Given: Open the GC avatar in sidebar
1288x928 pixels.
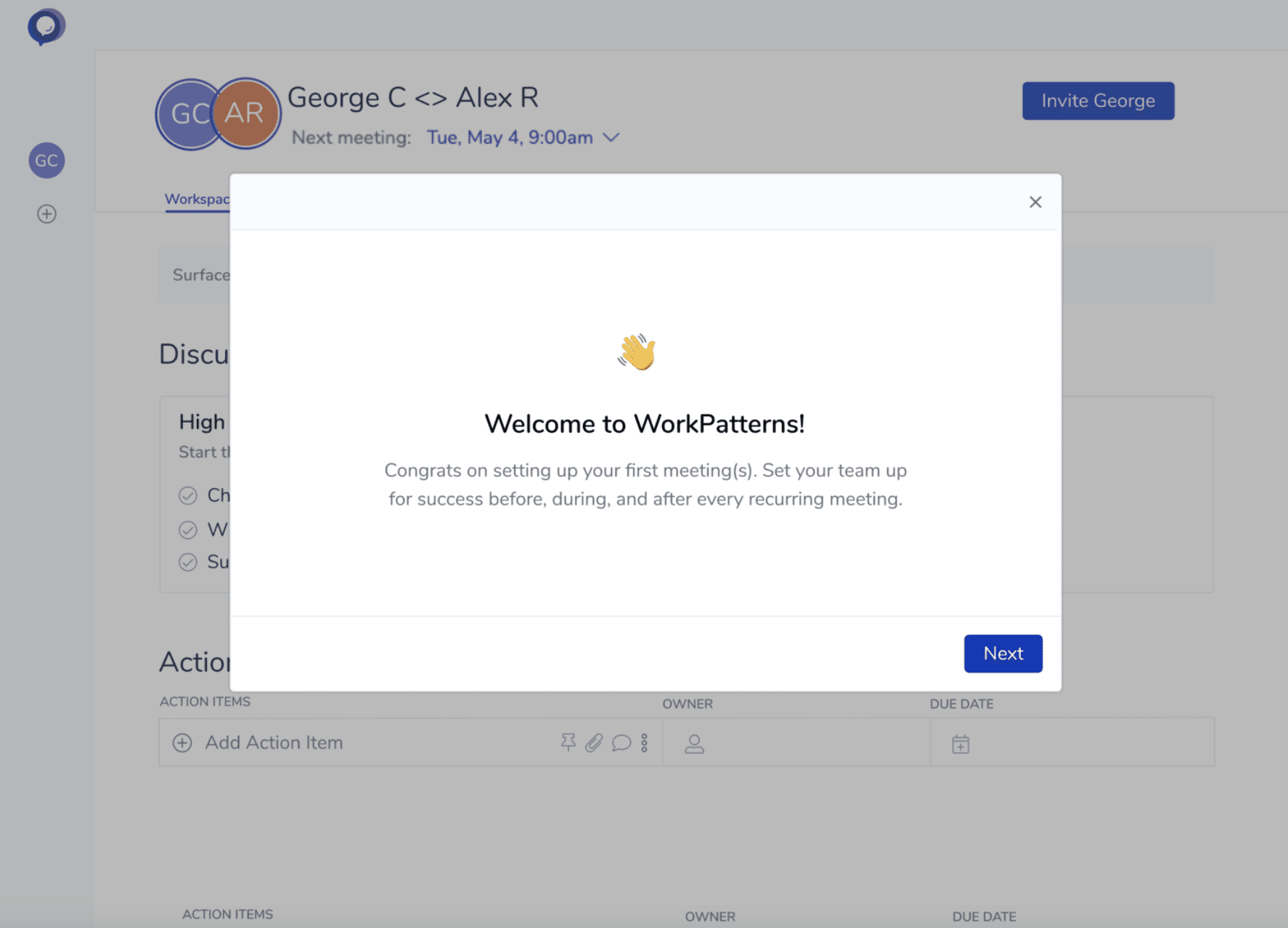Looking at the screenshot, I should (x=46, y=160).
